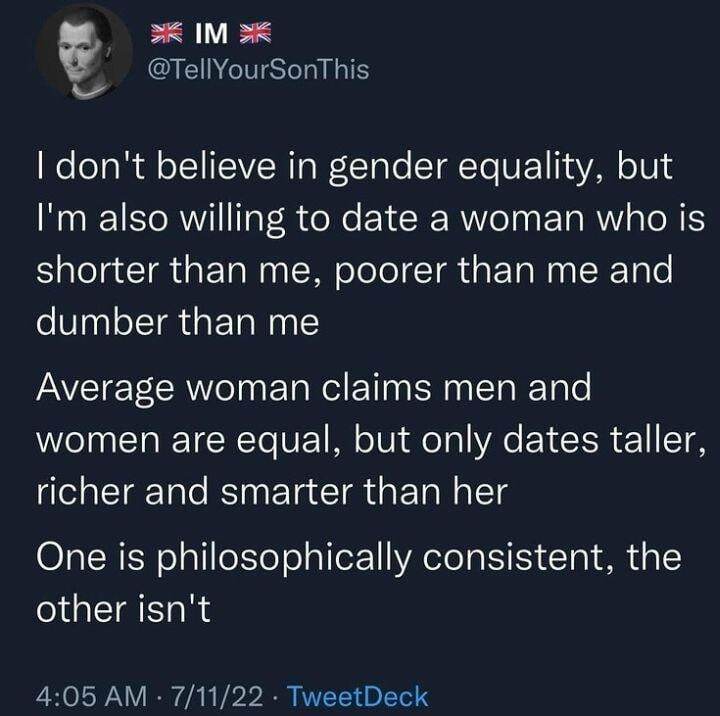Click the 4:05 AM timestamp
Screen dimensions: 720x716
point(83,696)
